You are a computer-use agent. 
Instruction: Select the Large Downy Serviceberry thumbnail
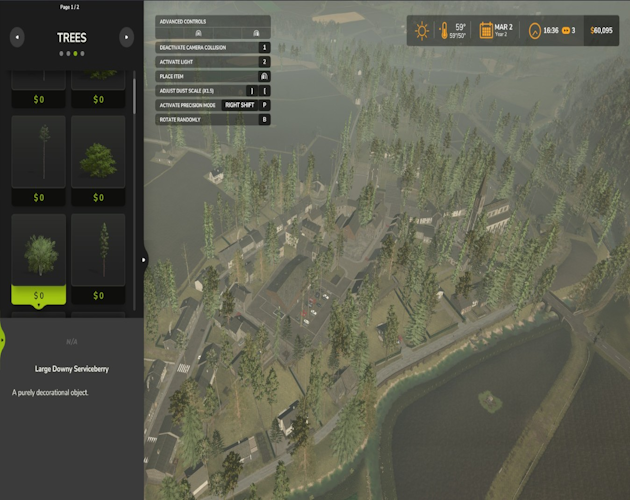[x=39, y=250]
